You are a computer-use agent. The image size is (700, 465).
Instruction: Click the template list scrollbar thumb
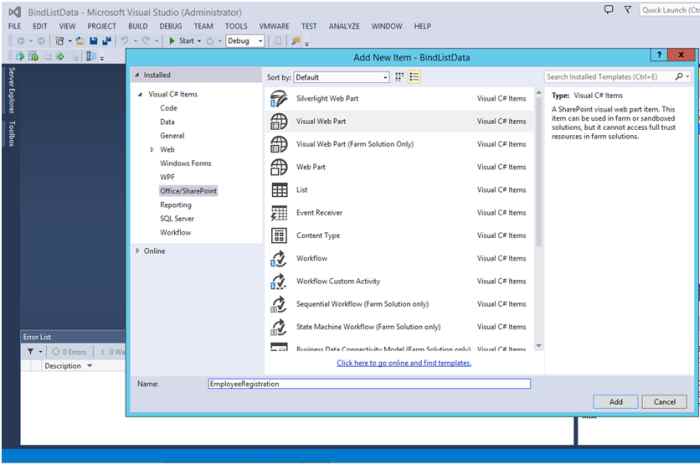coord(539,171)
